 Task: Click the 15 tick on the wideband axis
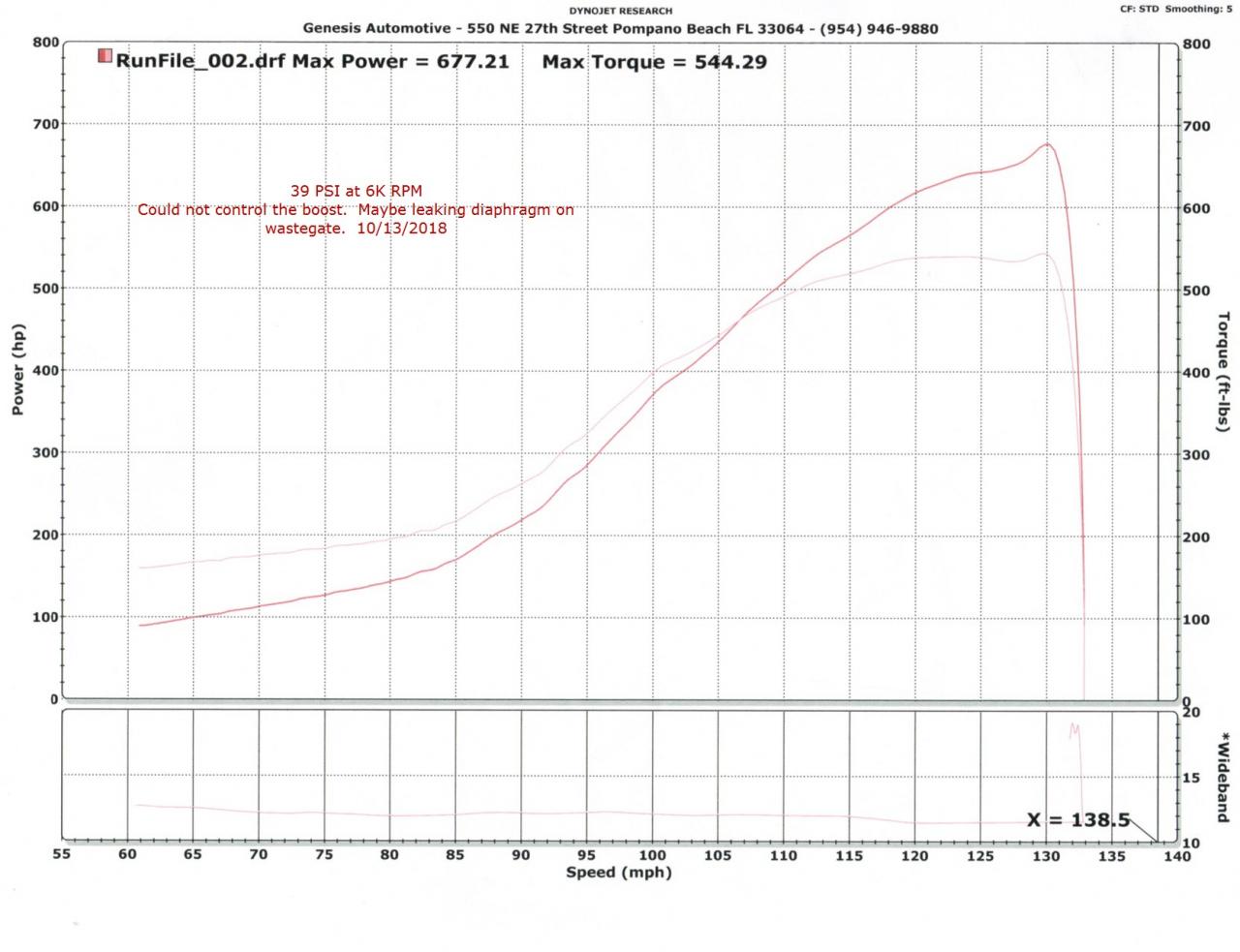(1191, 778)
